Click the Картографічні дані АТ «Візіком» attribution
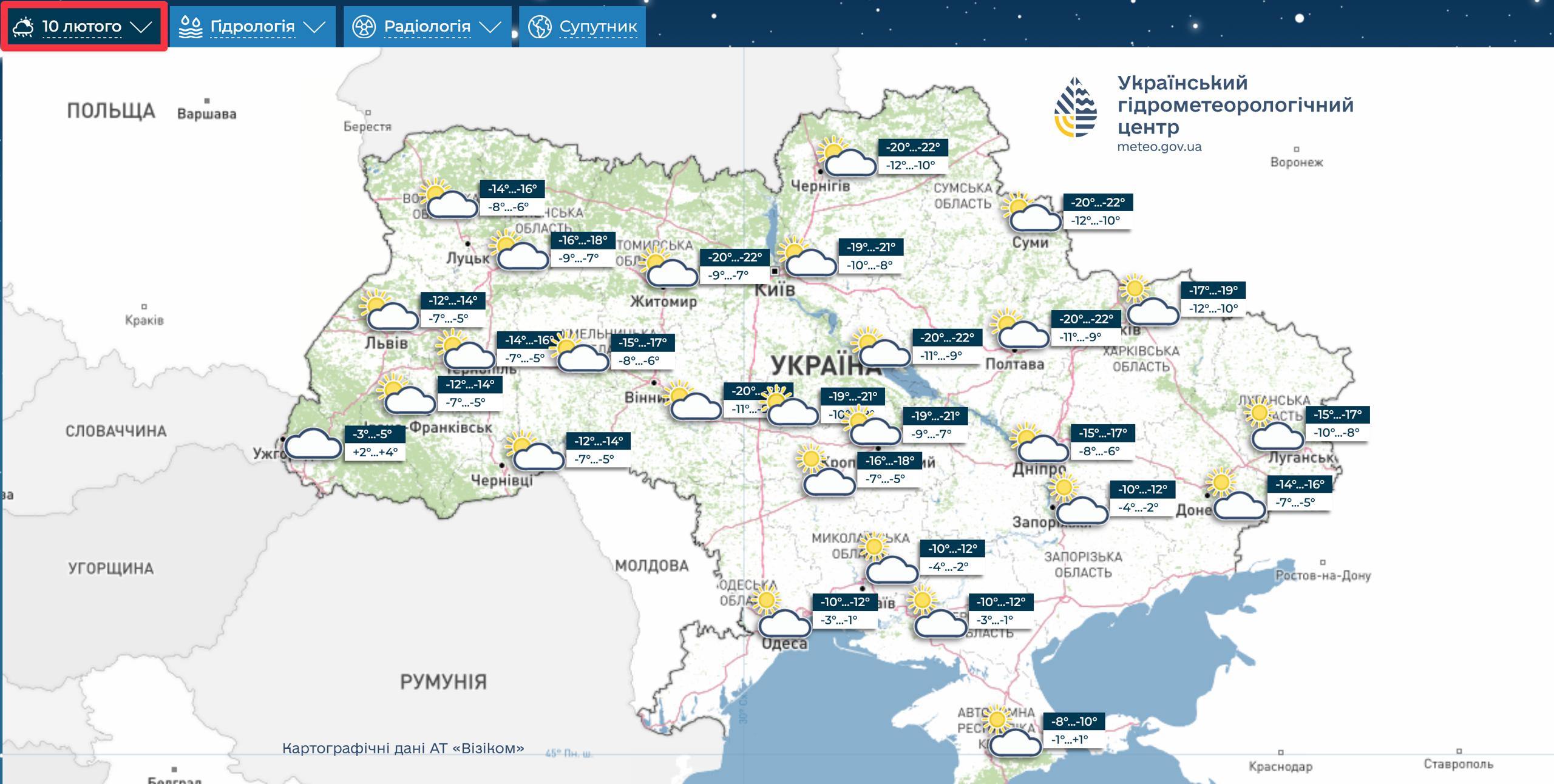This screenshot has height=784, width=1554. pyautogui.click(x=403, y=748)
